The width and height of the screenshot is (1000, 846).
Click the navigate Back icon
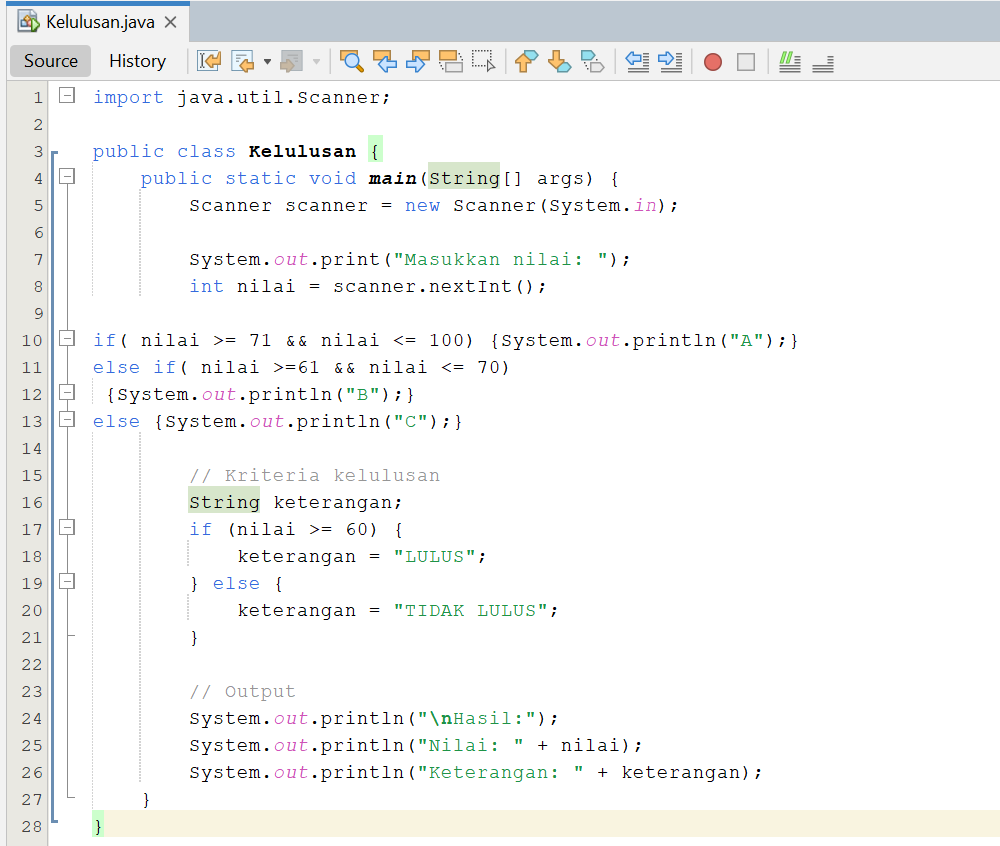pyautogui.click(x=242, y=61)
